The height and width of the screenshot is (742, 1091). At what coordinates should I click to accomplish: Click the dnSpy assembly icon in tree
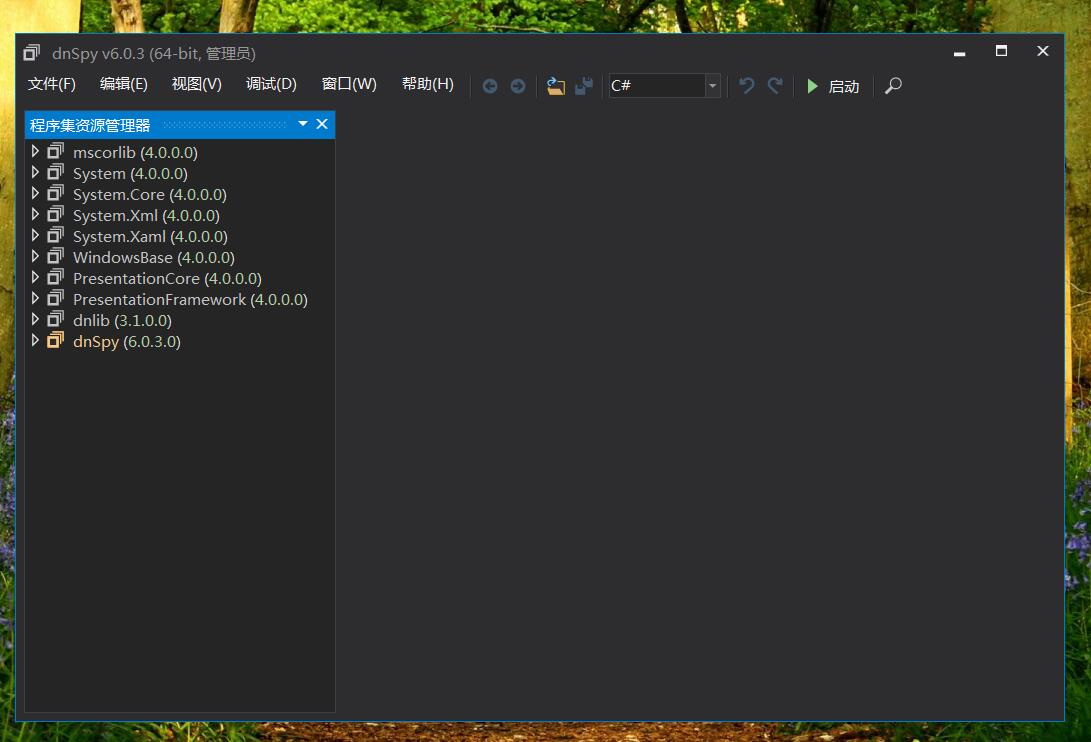pyautogui.click(x=56, y=341)
